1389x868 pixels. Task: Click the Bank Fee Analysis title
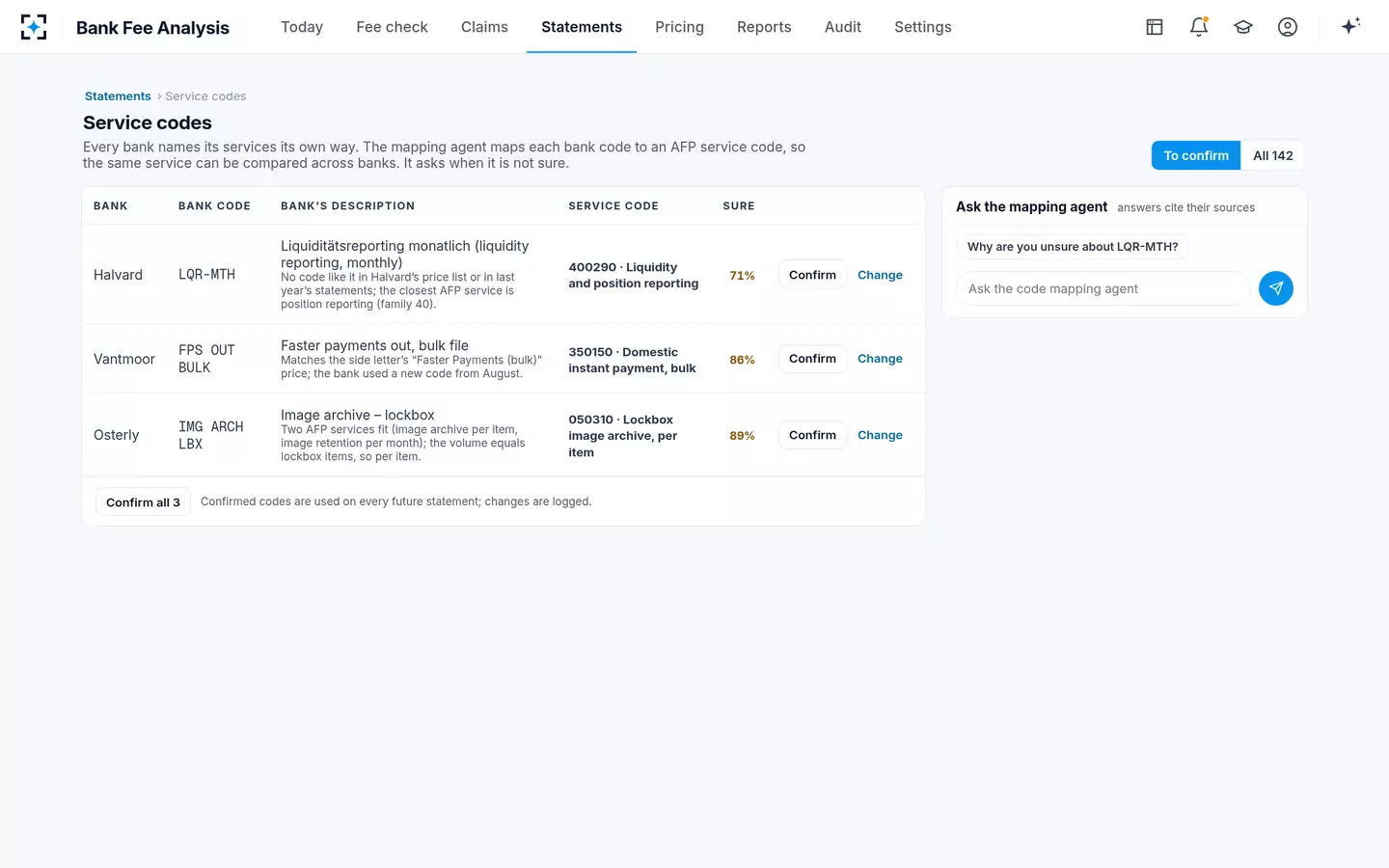click(x=152, y=28)
